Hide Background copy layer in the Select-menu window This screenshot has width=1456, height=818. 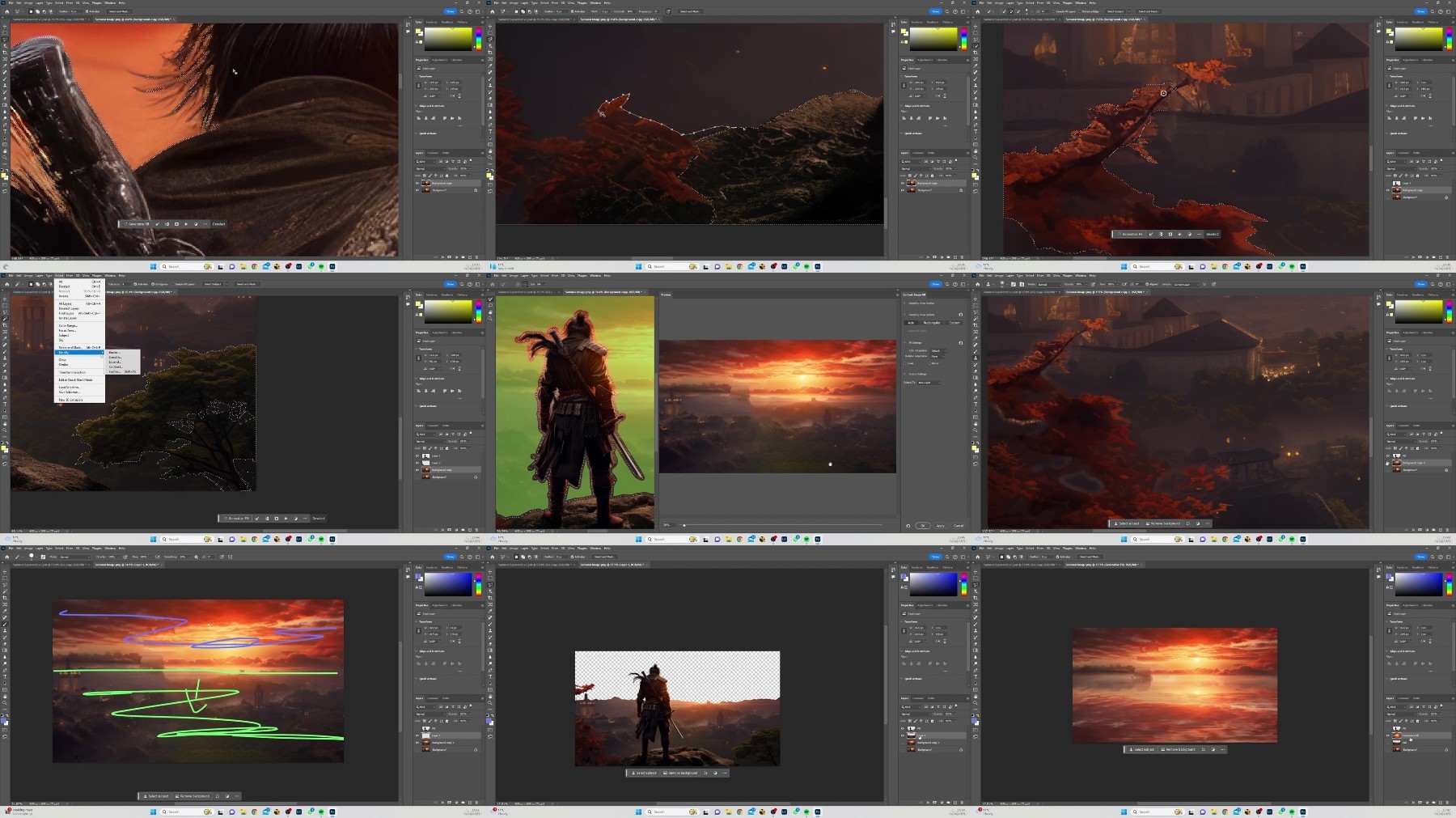[x=417, y=470]
